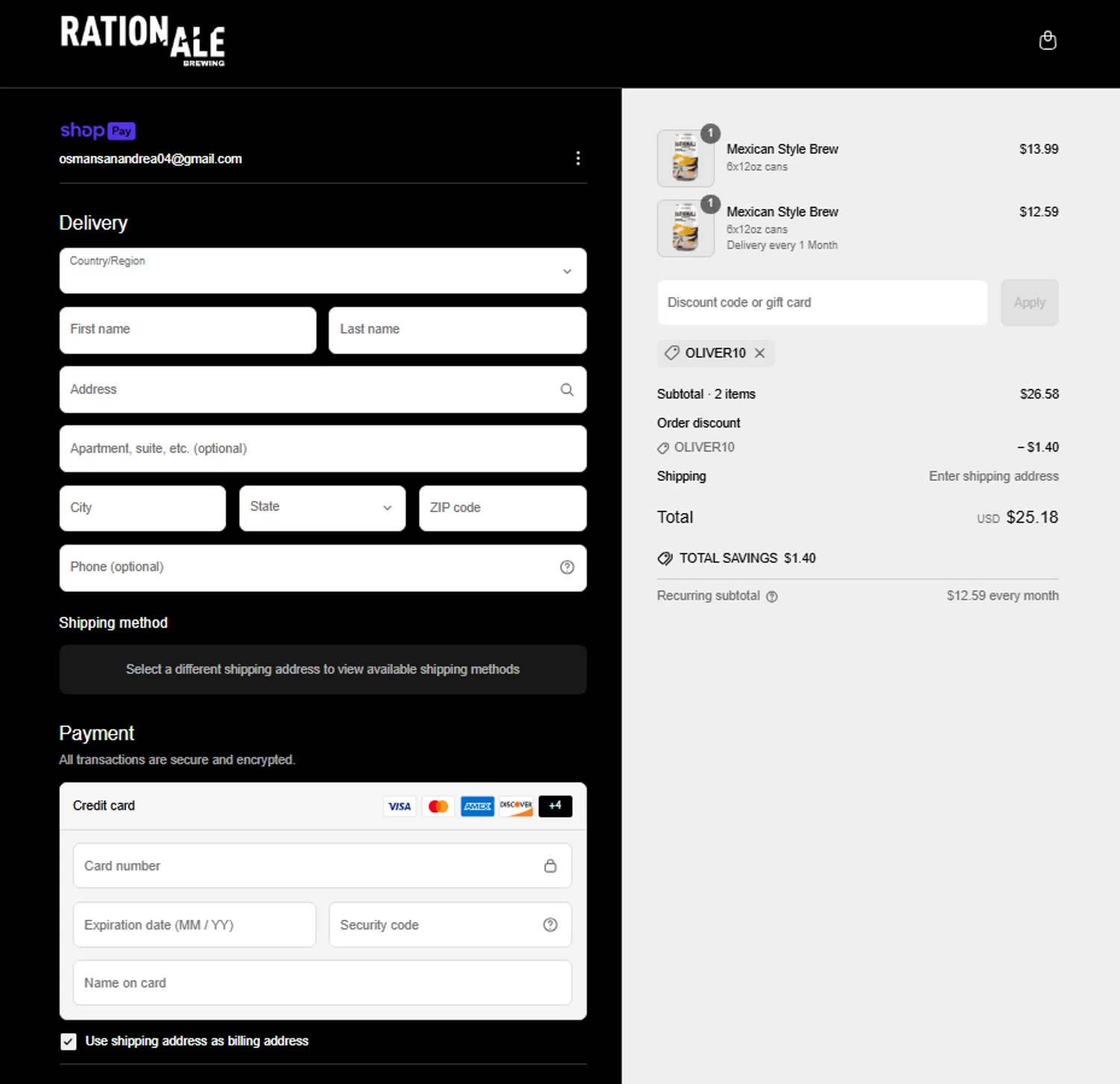Click the Mastercard logo

click(438, 806)
